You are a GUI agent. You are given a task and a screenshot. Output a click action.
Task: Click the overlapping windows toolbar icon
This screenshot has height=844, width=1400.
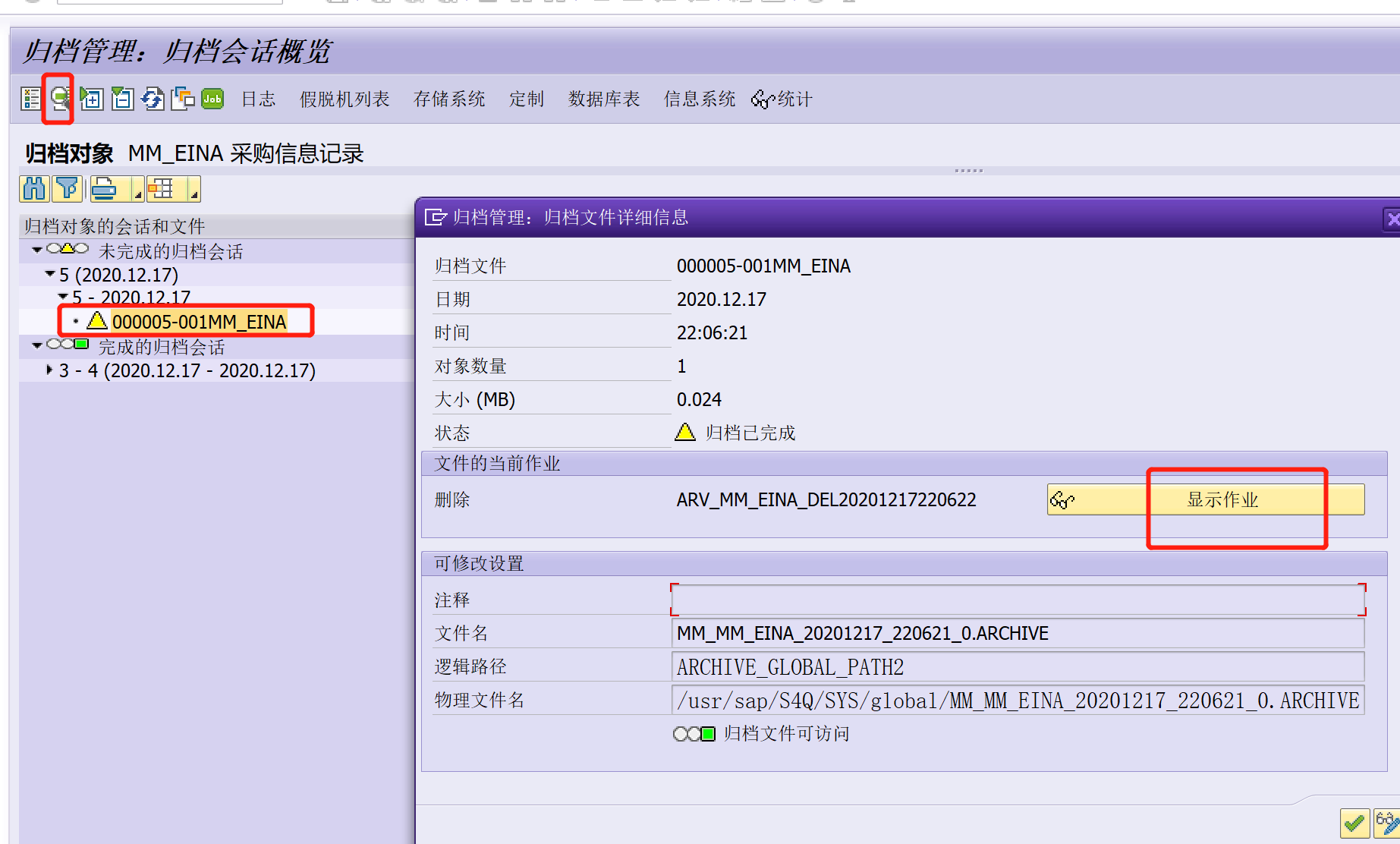(x=183, y=99)
